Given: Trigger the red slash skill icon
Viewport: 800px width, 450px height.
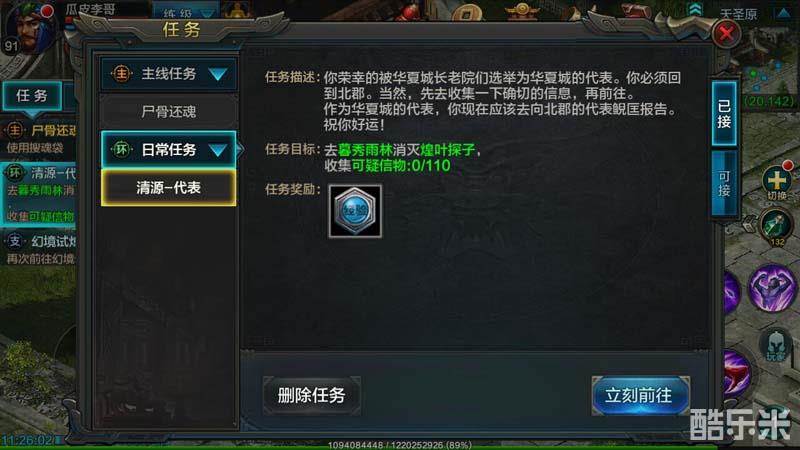Looking at the screenshot, I should [736, 375].
